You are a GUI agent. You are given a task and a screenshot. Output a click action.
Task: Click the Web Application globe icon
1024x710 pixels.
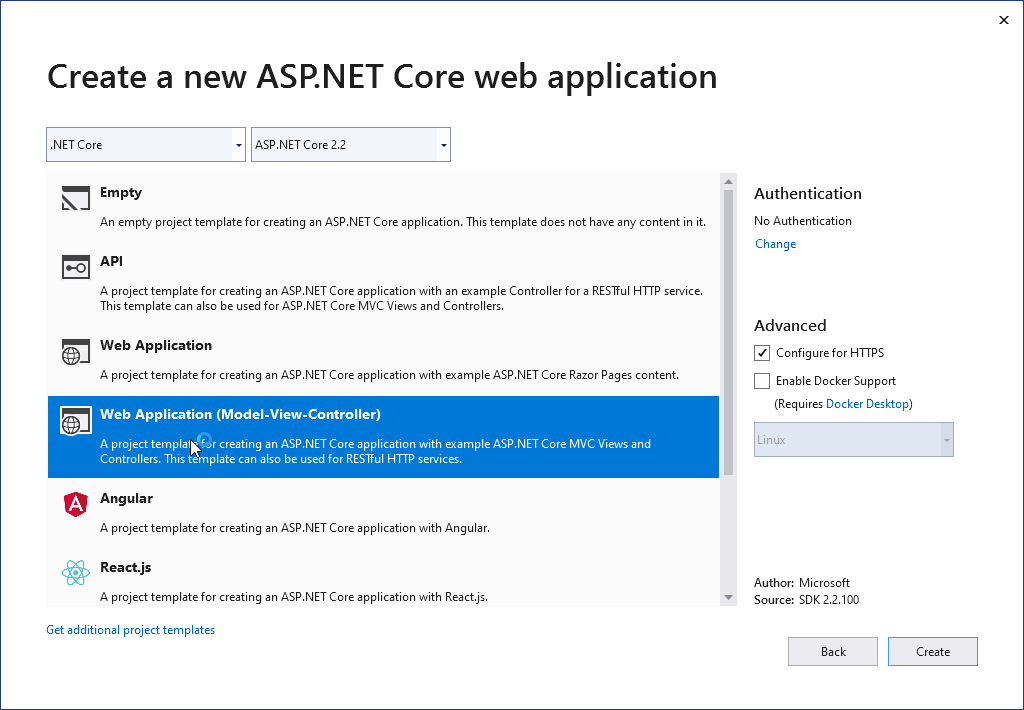(76, 351)
